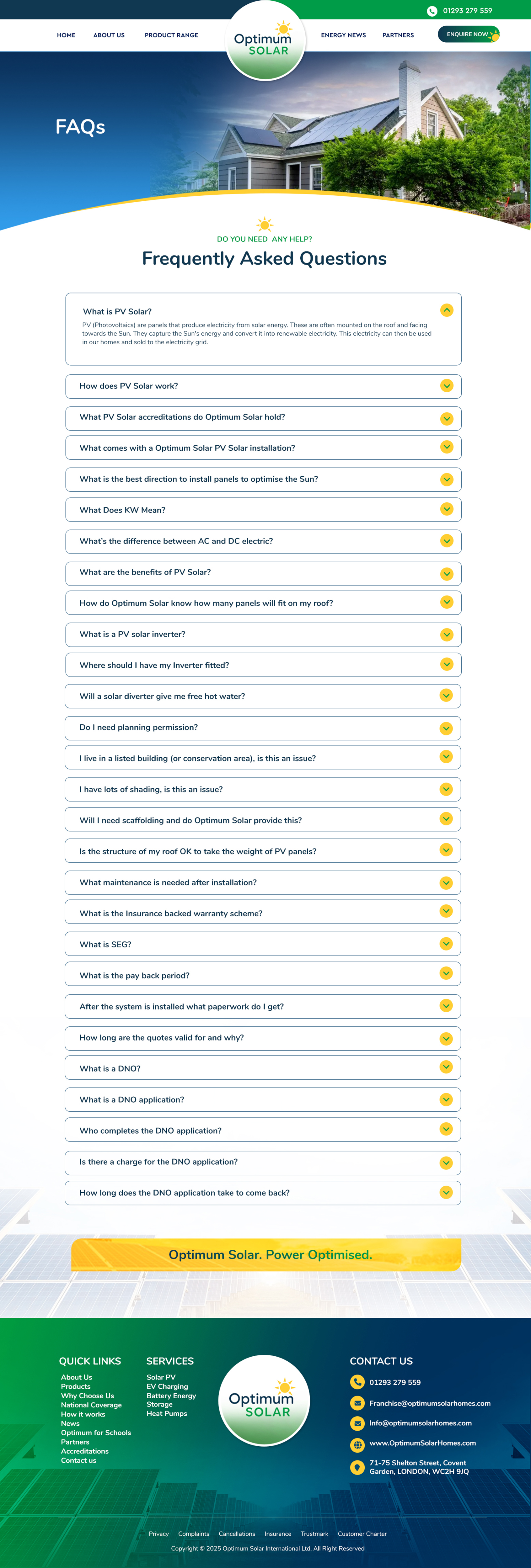531x1568 pixels.
Task: Expand 'What is a DNO?' question
Action: pos(446,1068)
